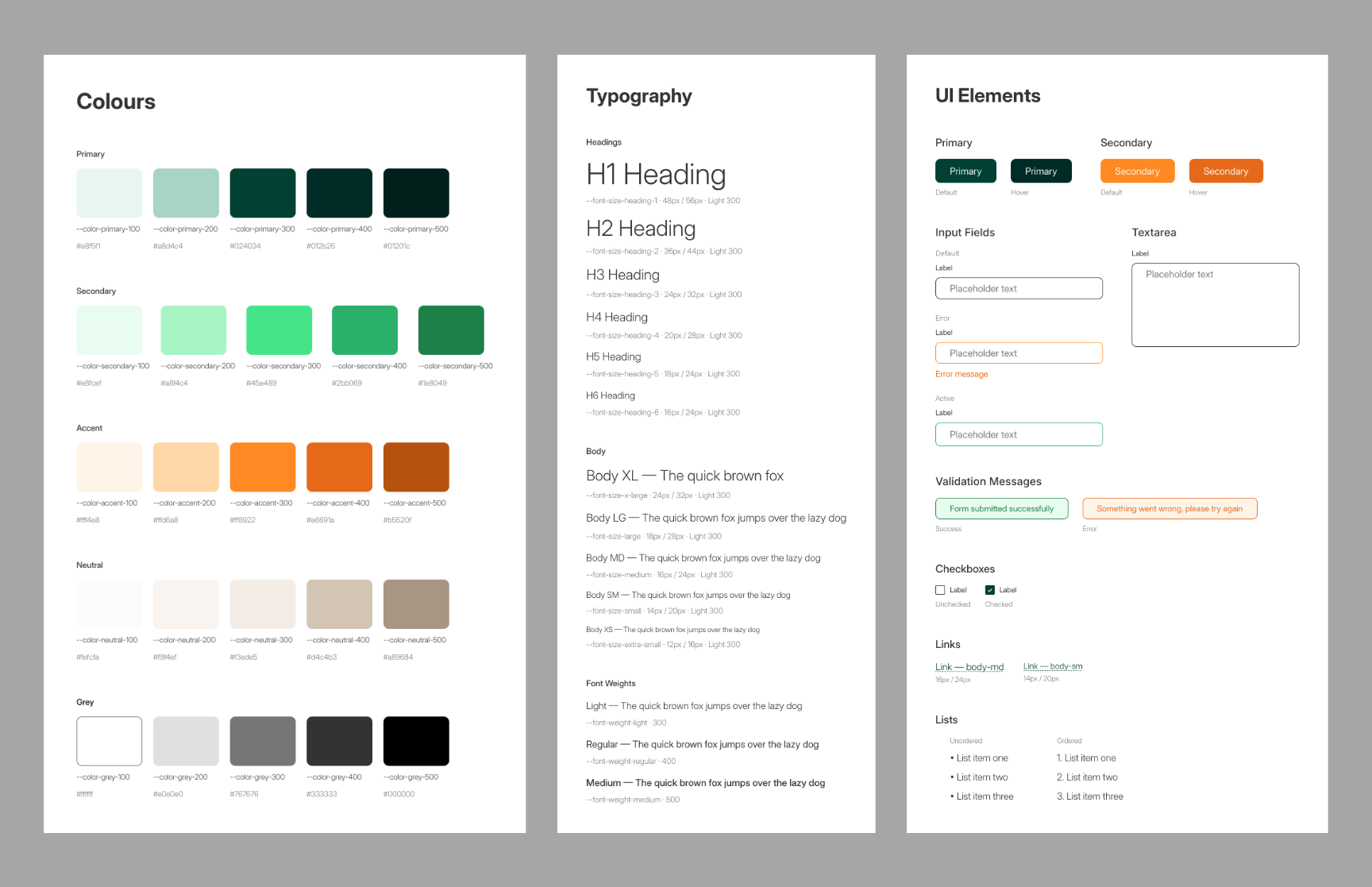Select the color-accent-400 orange swatch
The width and height of the screenshot is (1372, 887).
point(339,467)
